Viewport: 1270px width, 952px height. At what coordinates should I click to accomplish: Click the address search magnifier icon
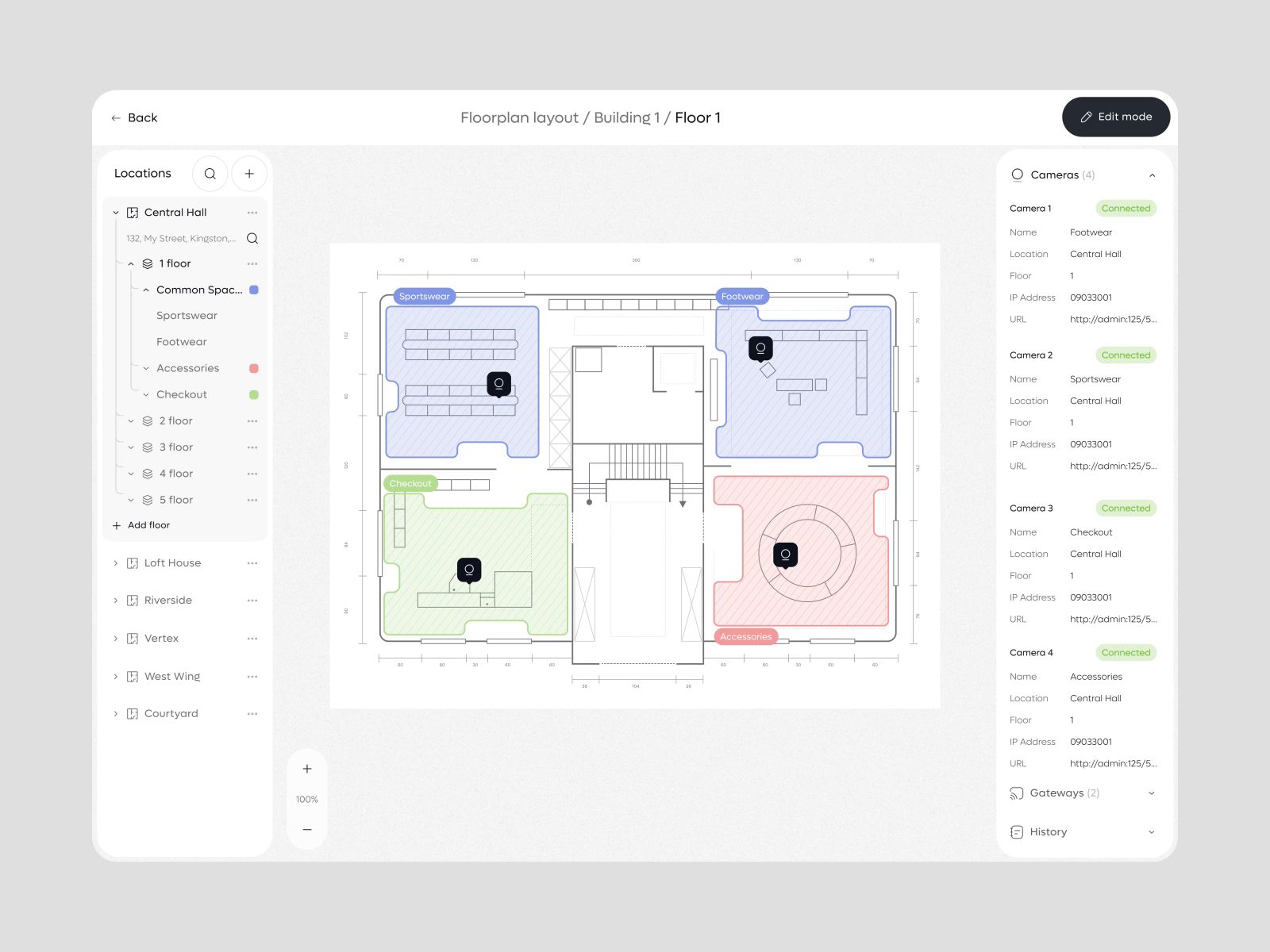pos(252,239)
